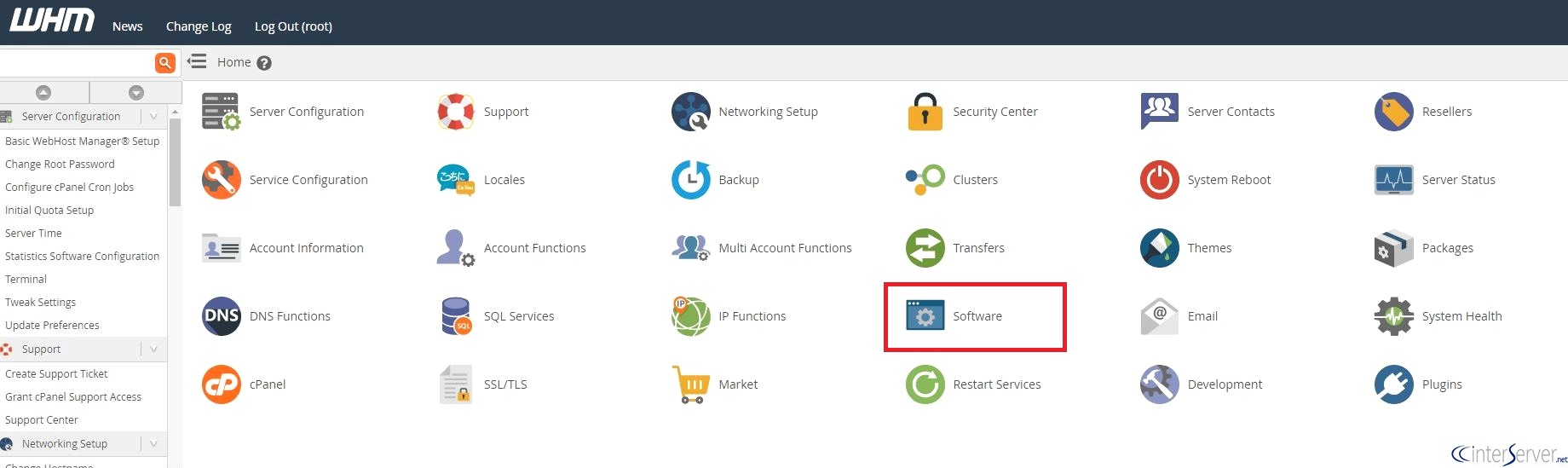This screenshot has width=1568, height=468.
Task: Open the Locales icon
Action: (456, 180)
